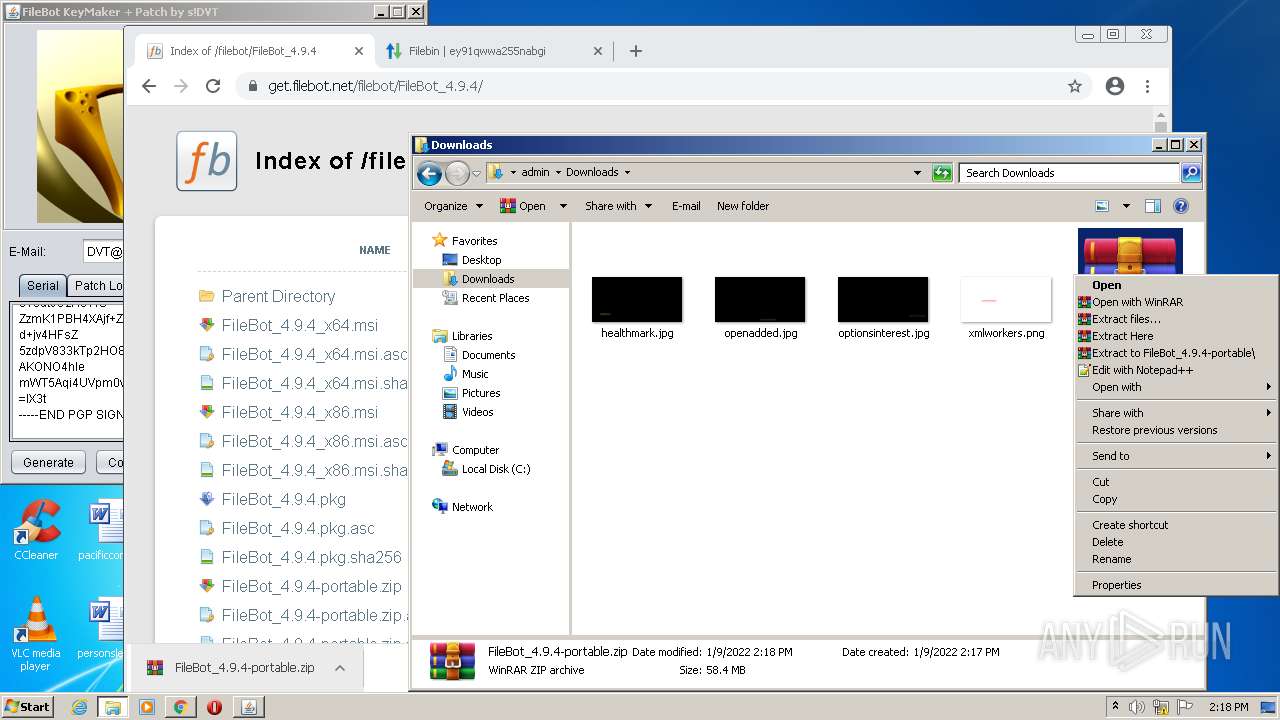
Task: Expand download item options chevron
Action: pyautogui.click(x=340, y=668)
